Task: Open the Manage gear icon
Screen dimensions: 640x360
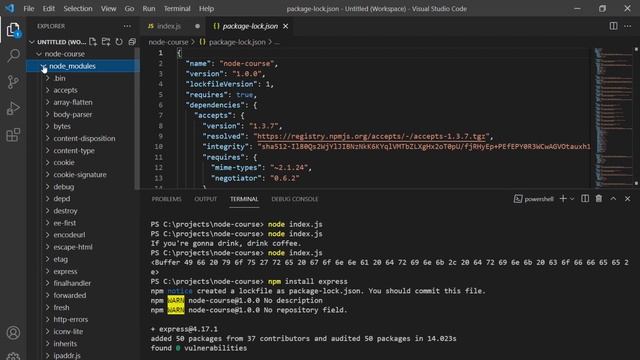Action: pyautogui.click(x=13, y=356)
